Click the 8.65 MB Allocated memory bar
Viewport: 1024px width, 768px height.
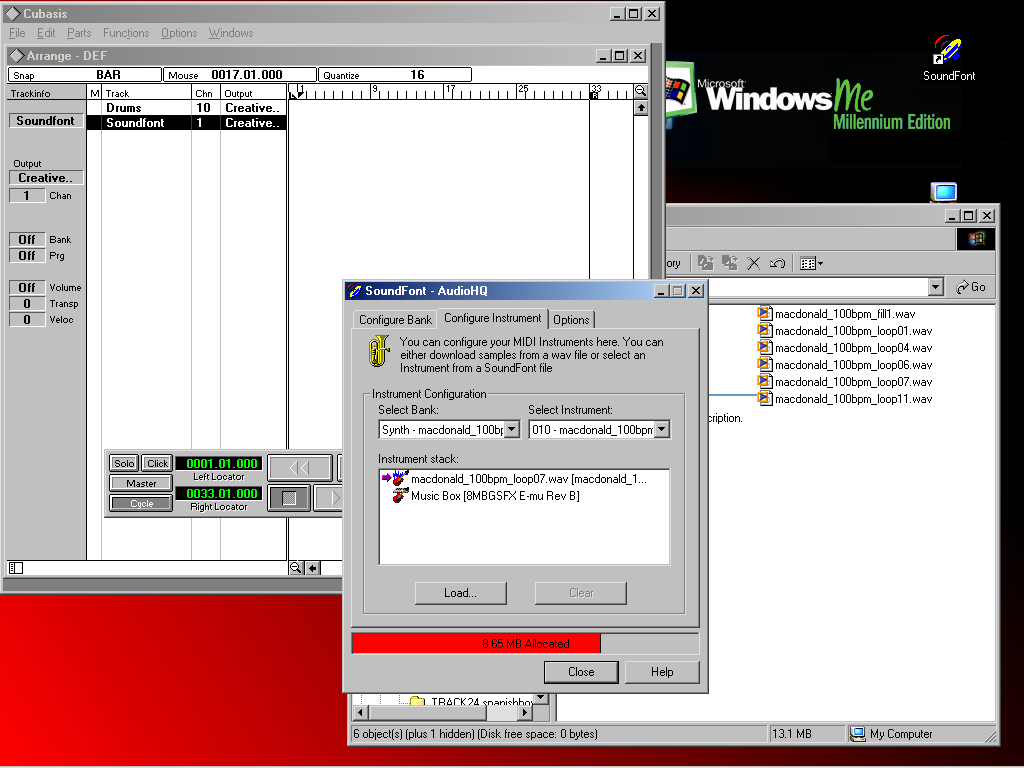pos(525,643)
